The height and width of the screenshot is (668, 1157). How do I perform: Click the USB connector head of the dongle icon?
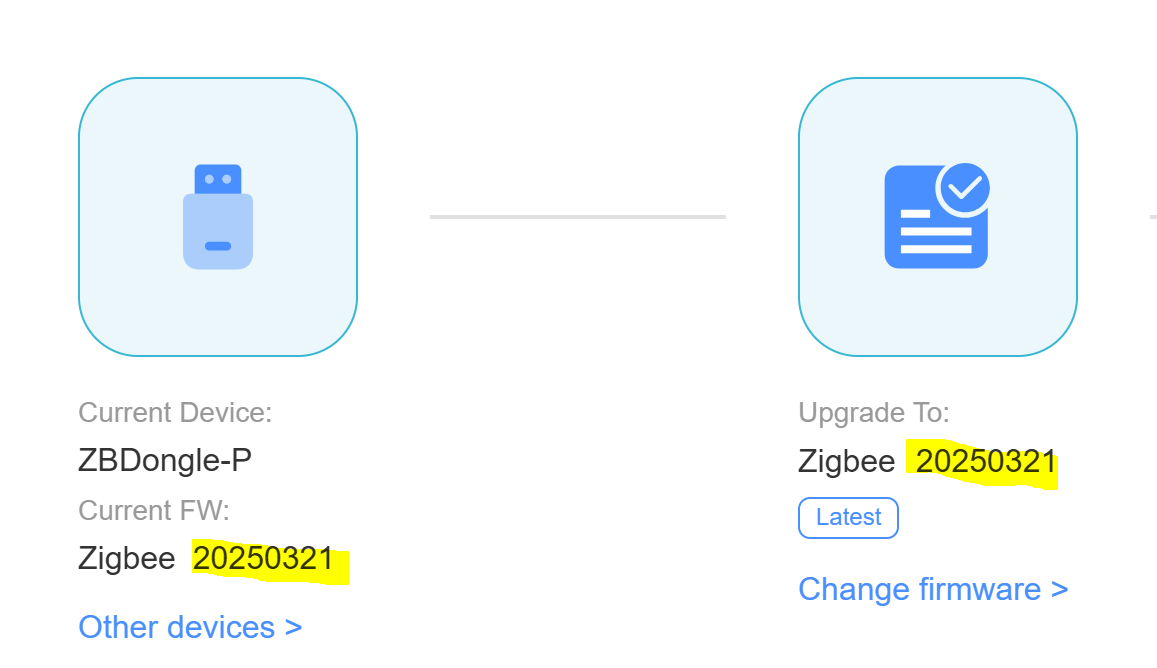218,179
